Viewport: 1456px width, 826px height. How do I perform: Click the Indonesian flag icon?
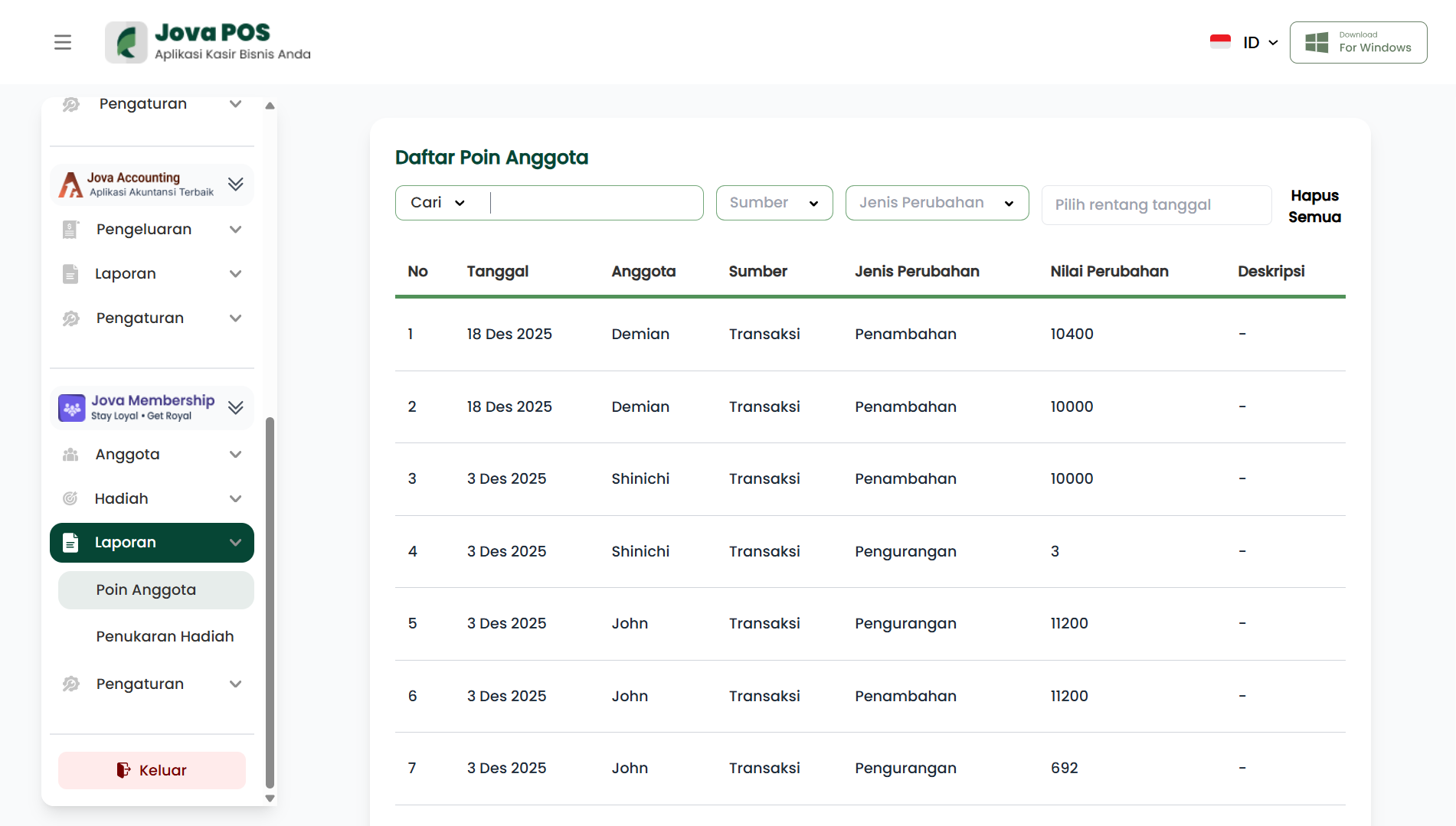1219,42
